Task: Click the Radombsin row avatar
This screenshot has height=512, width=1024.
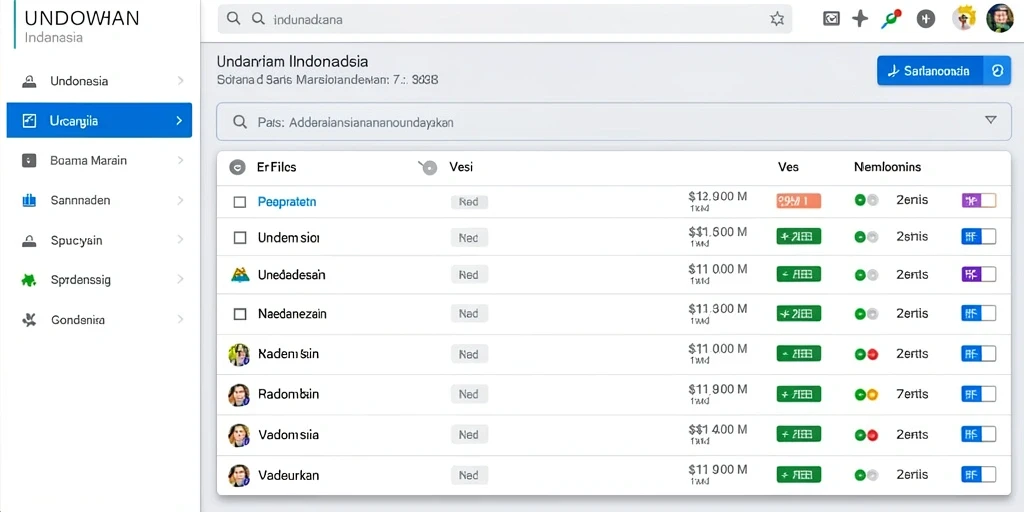Action: (x=239, y=394)
